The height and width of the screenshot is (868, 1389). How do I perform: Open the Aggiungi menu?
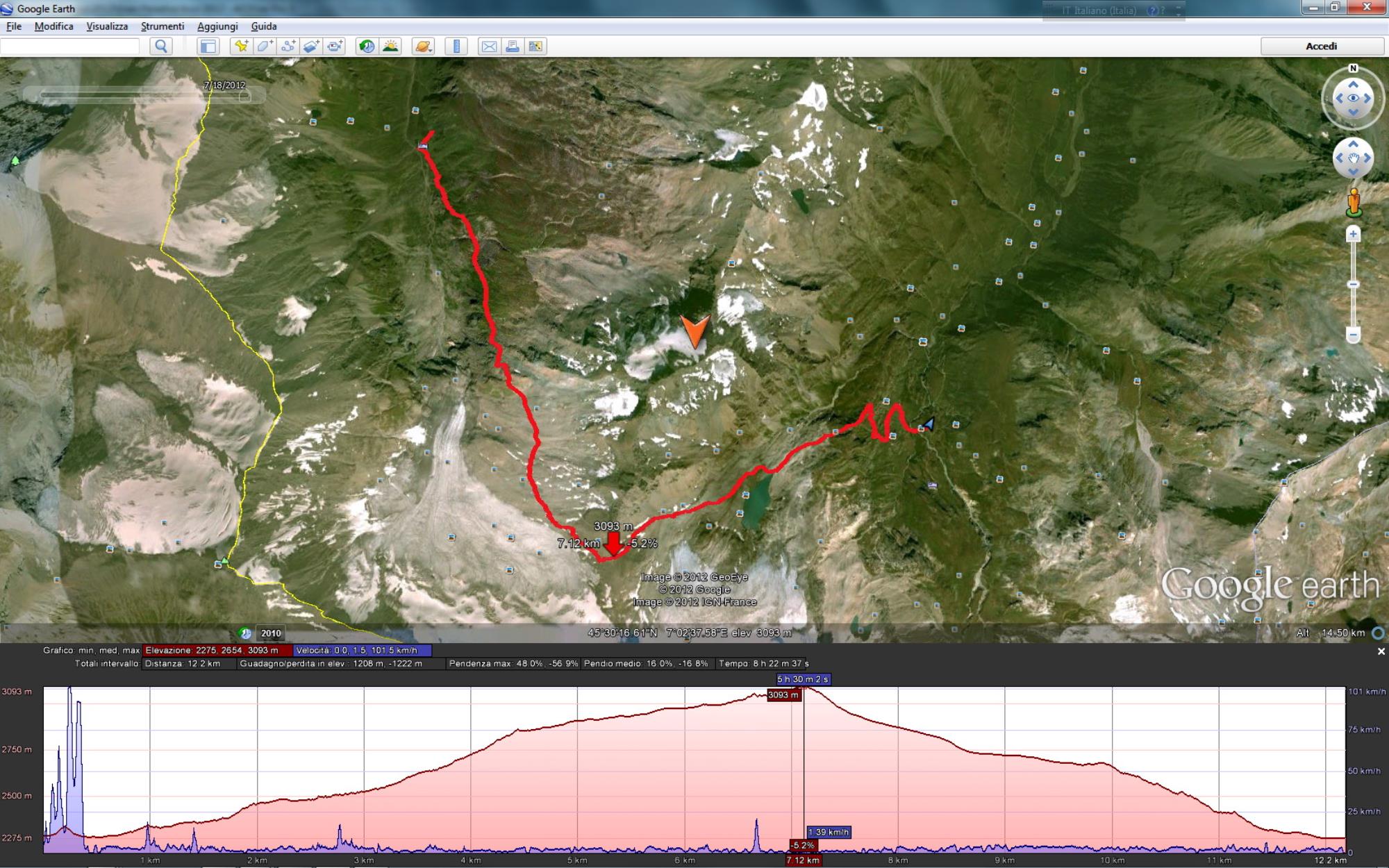click(x=217, y=26)
